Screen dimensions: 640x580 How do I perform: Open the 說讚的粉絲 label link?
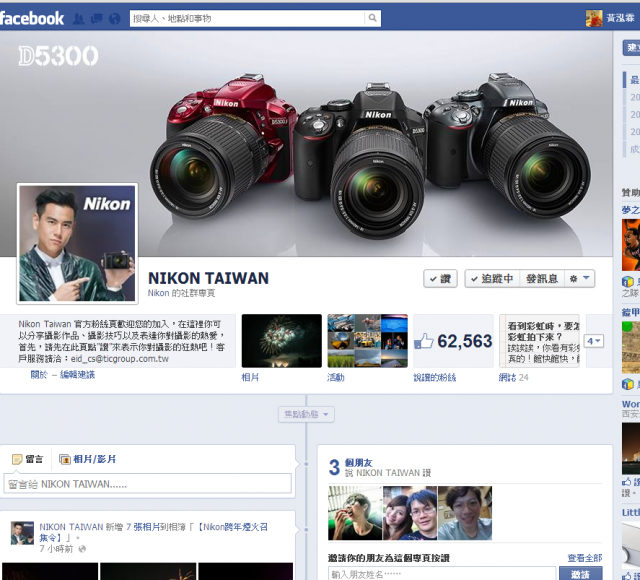[x=435, y=378]
